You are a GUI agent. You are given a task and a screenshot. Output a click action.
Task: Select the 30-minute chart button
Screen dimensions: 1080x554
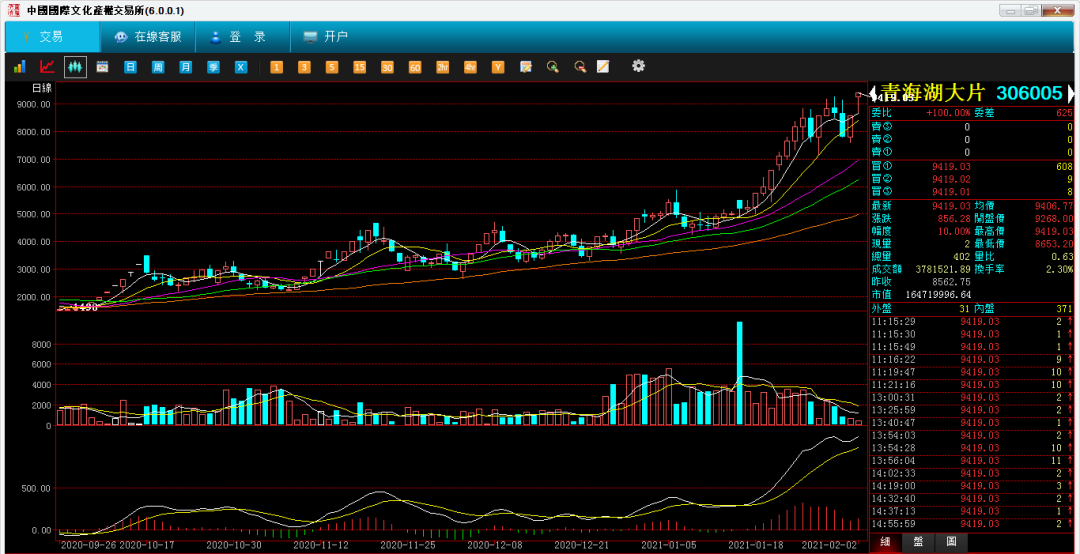pos(387,67)
